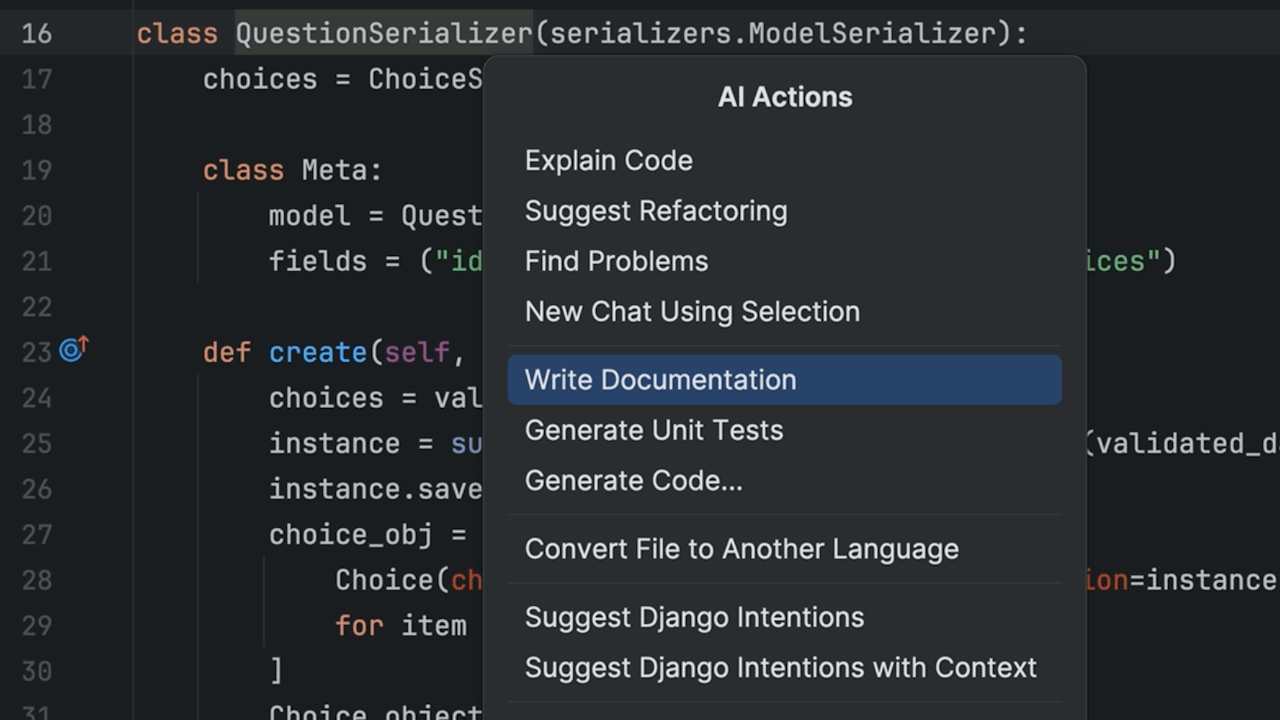The image size is (1280, 720).
Task: Place cursor on the QuestionSerializer class name
Action: pyautogui.click(x=383, y=33)
